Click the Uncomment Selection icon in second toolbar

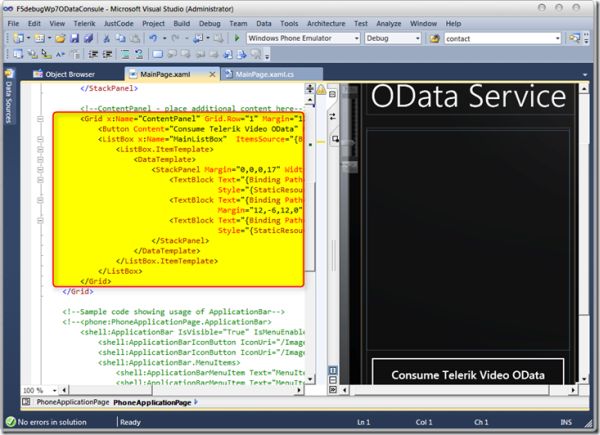[139, 54]
